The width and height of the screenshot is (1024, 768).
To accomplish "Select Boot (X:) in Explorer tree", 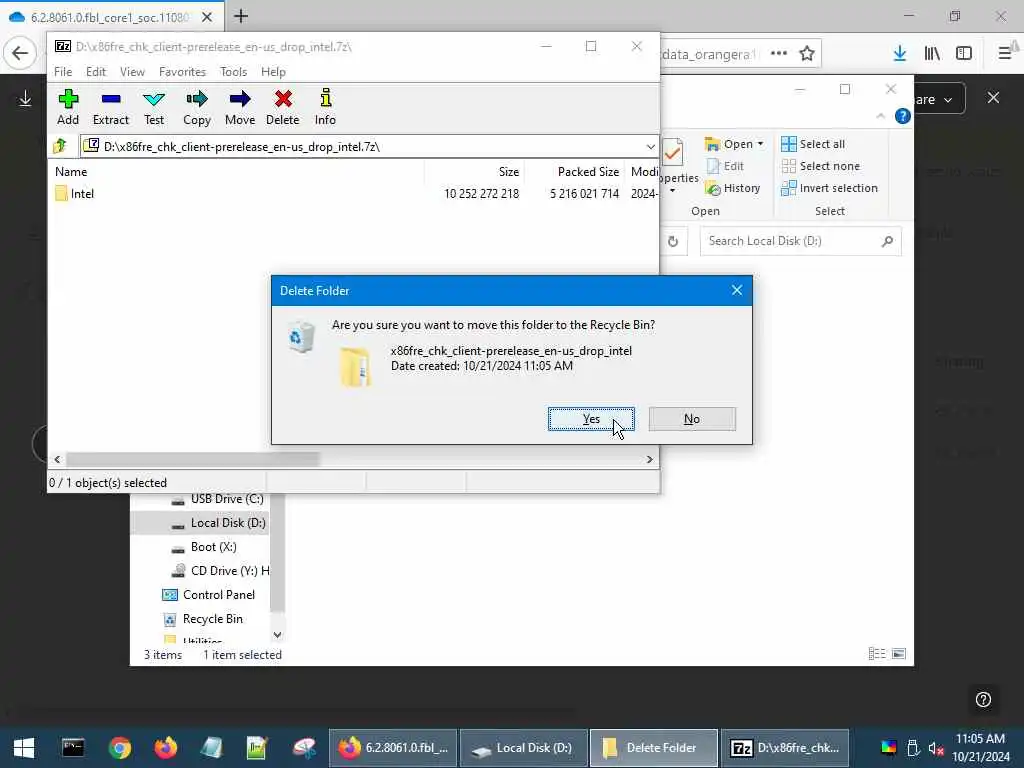I will point(203,547).
